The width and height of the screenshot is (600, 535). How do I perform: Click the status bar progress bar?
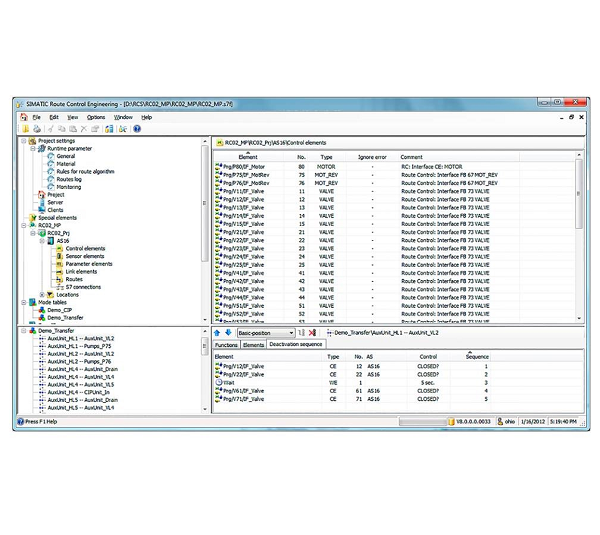point(422,421)
